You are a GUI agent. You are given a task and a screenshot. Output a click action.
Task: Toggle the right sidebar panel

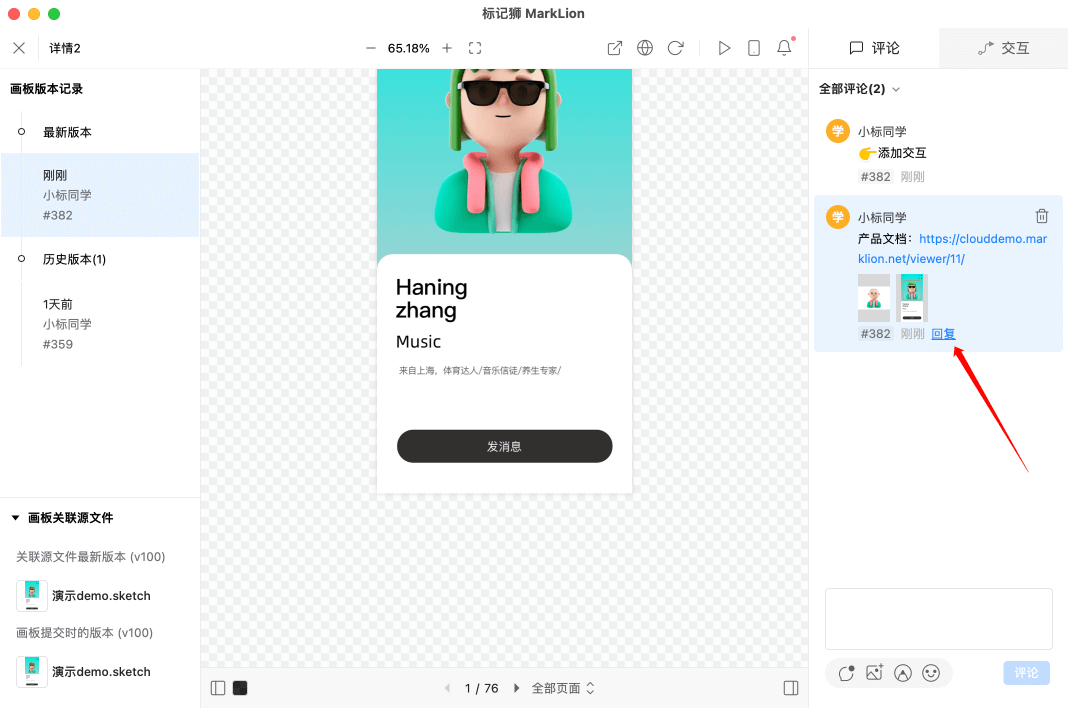(791, 688)
